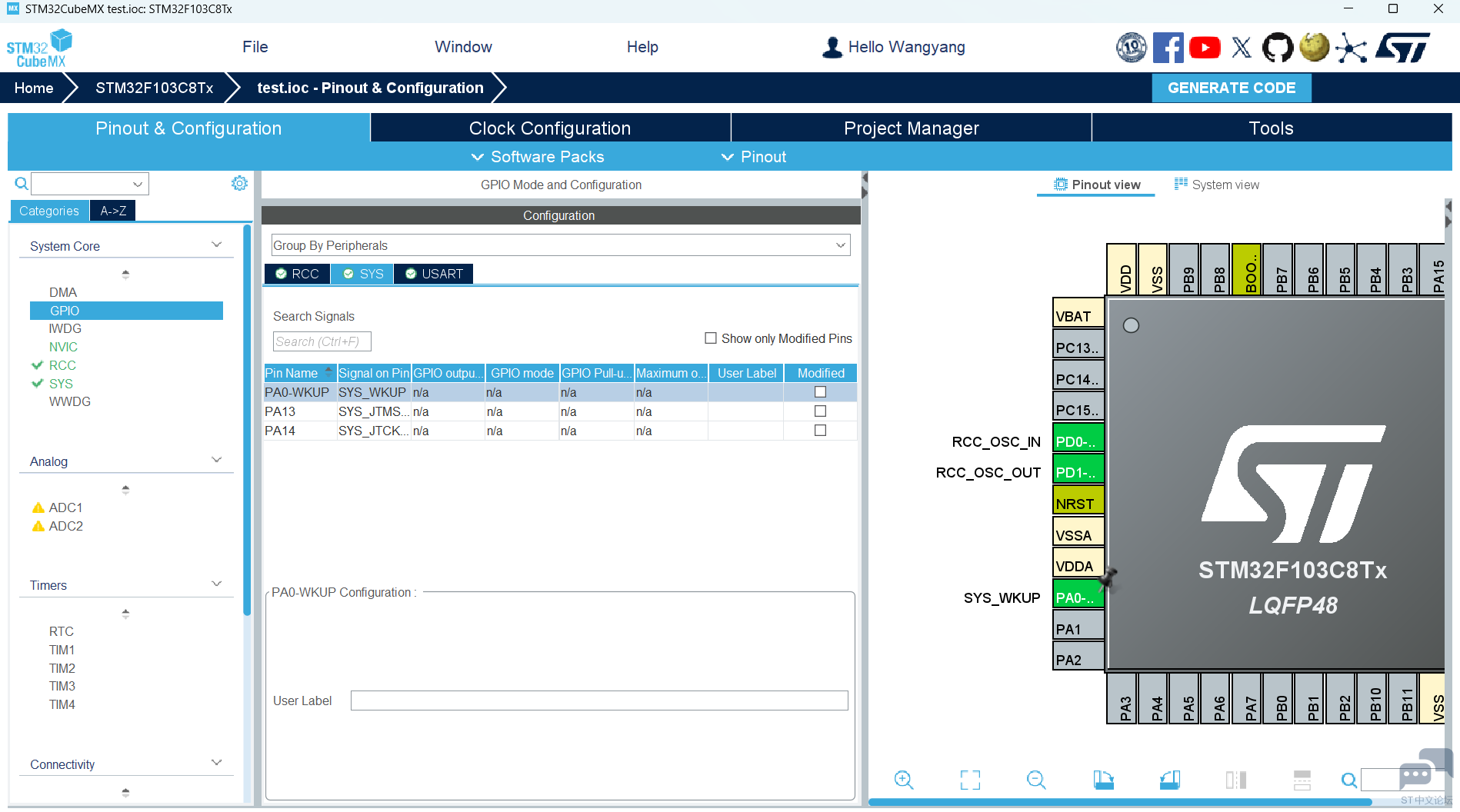Expand the Connectivity category
The image size is (1460, 812).
point(217,764)
